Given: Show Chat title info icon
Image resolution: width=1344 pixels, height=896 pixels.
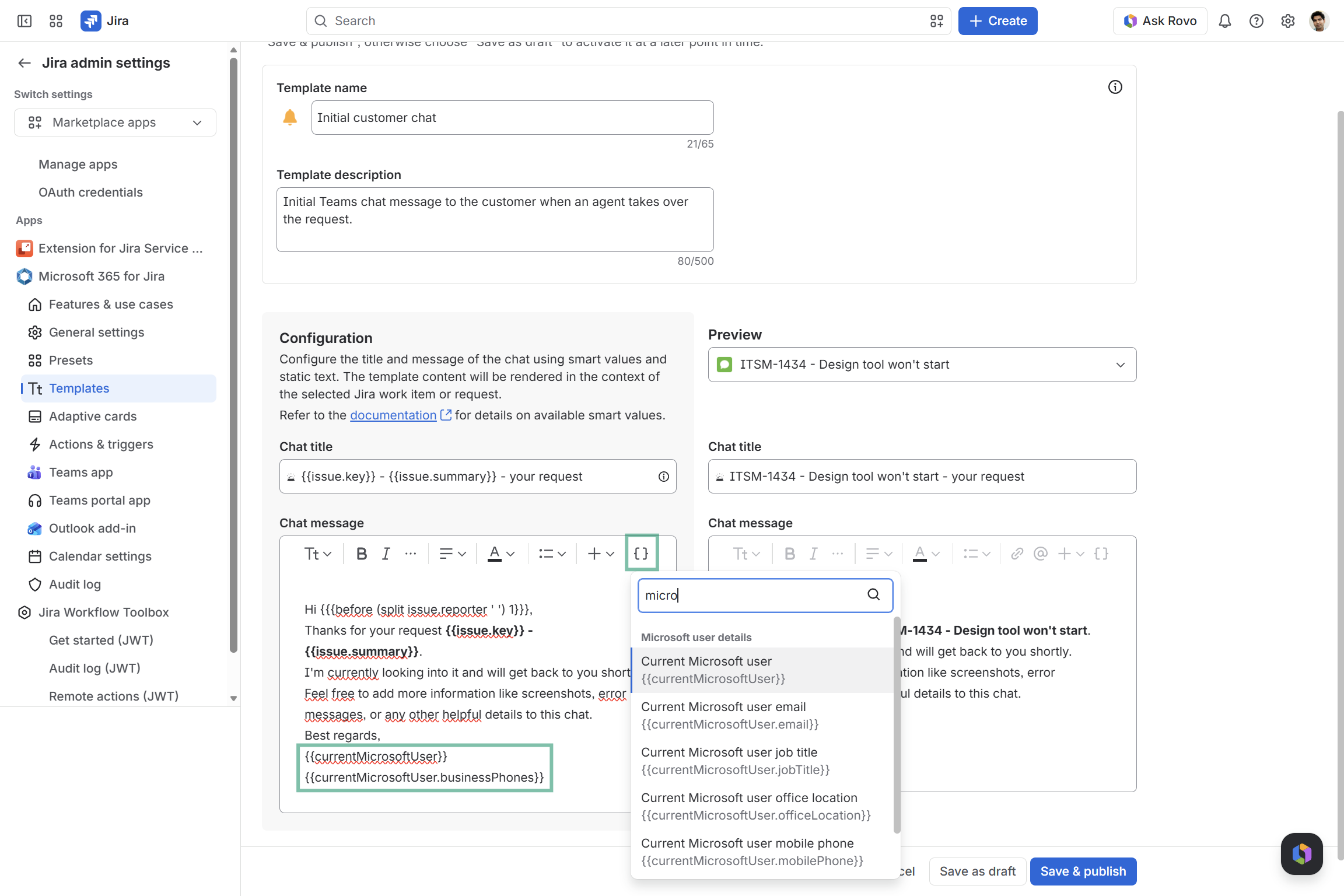Looking at the screenshot, I should [x=664, y=477].
